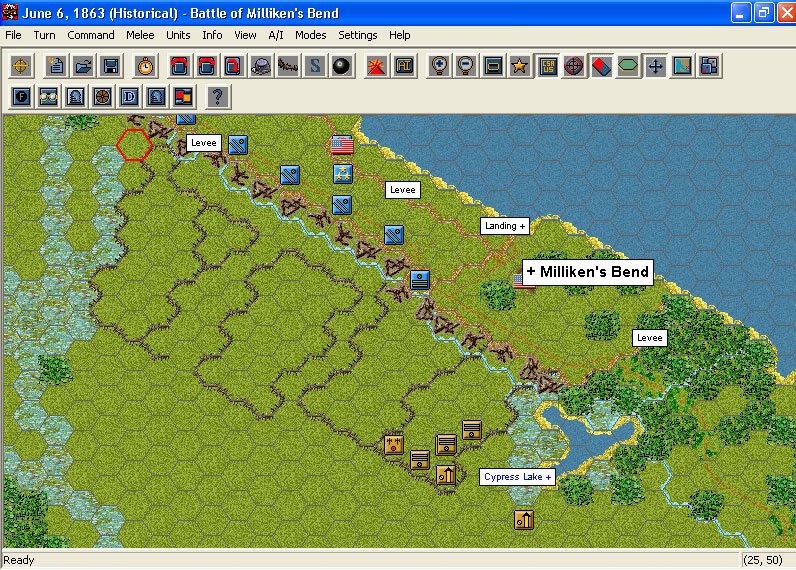Screen dimensions: 796x570
Task: Click the black cannonball icon
Action: click(342, 67)
